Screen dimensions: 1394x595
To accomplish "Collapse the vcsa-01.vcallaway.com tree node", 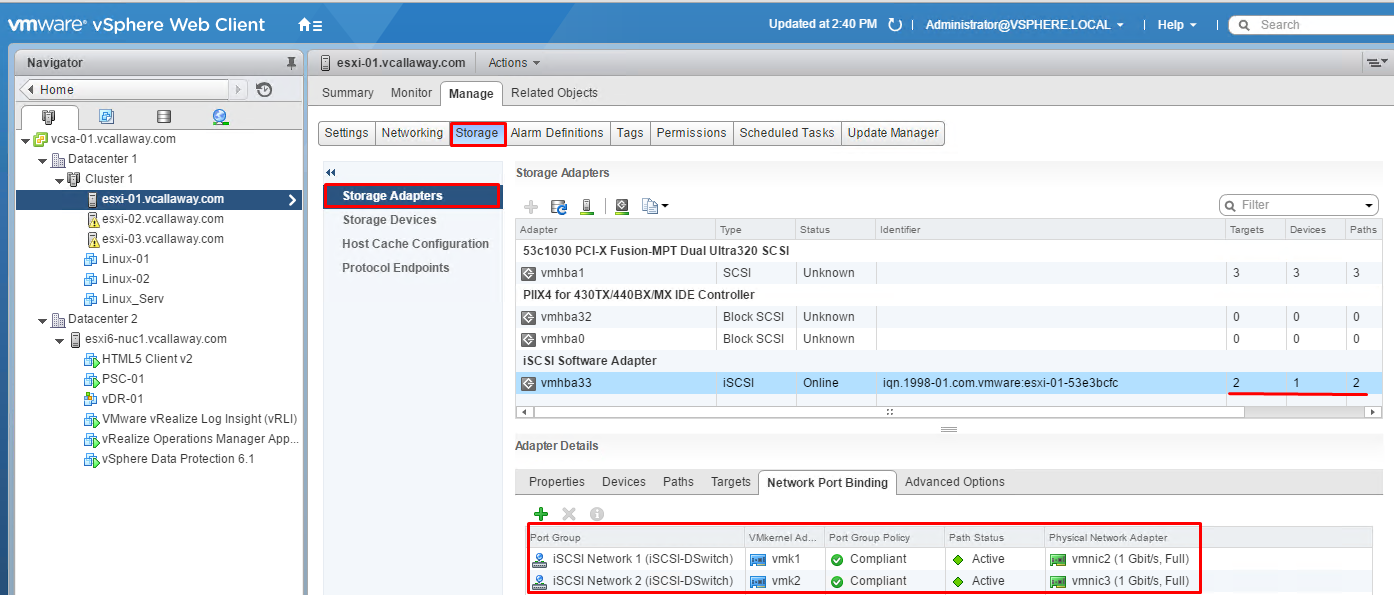I will (25, 140).
